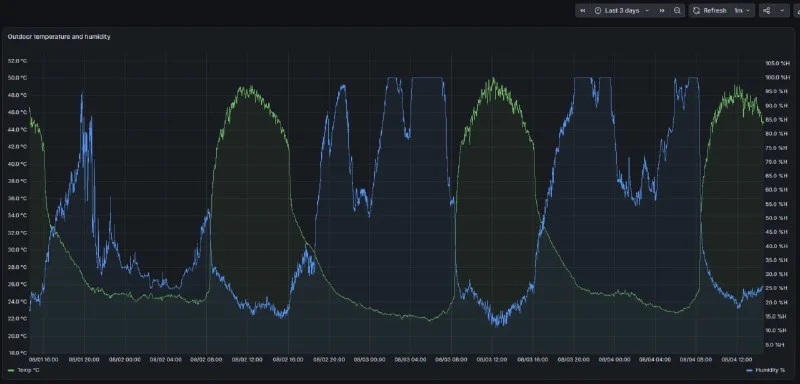Shift time range forward with double-right arrows
The image size is (800, 384).
click(x=662, y=11)
